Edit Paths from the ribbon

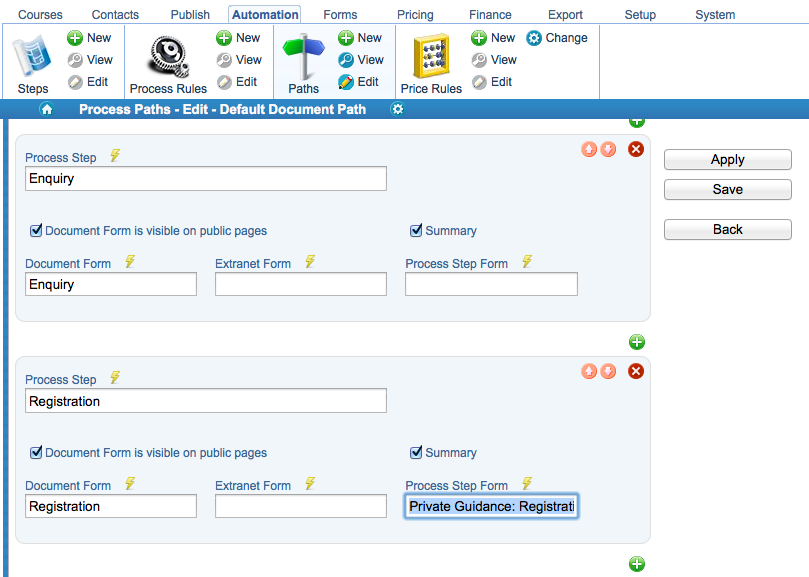[x=359, y=82]
